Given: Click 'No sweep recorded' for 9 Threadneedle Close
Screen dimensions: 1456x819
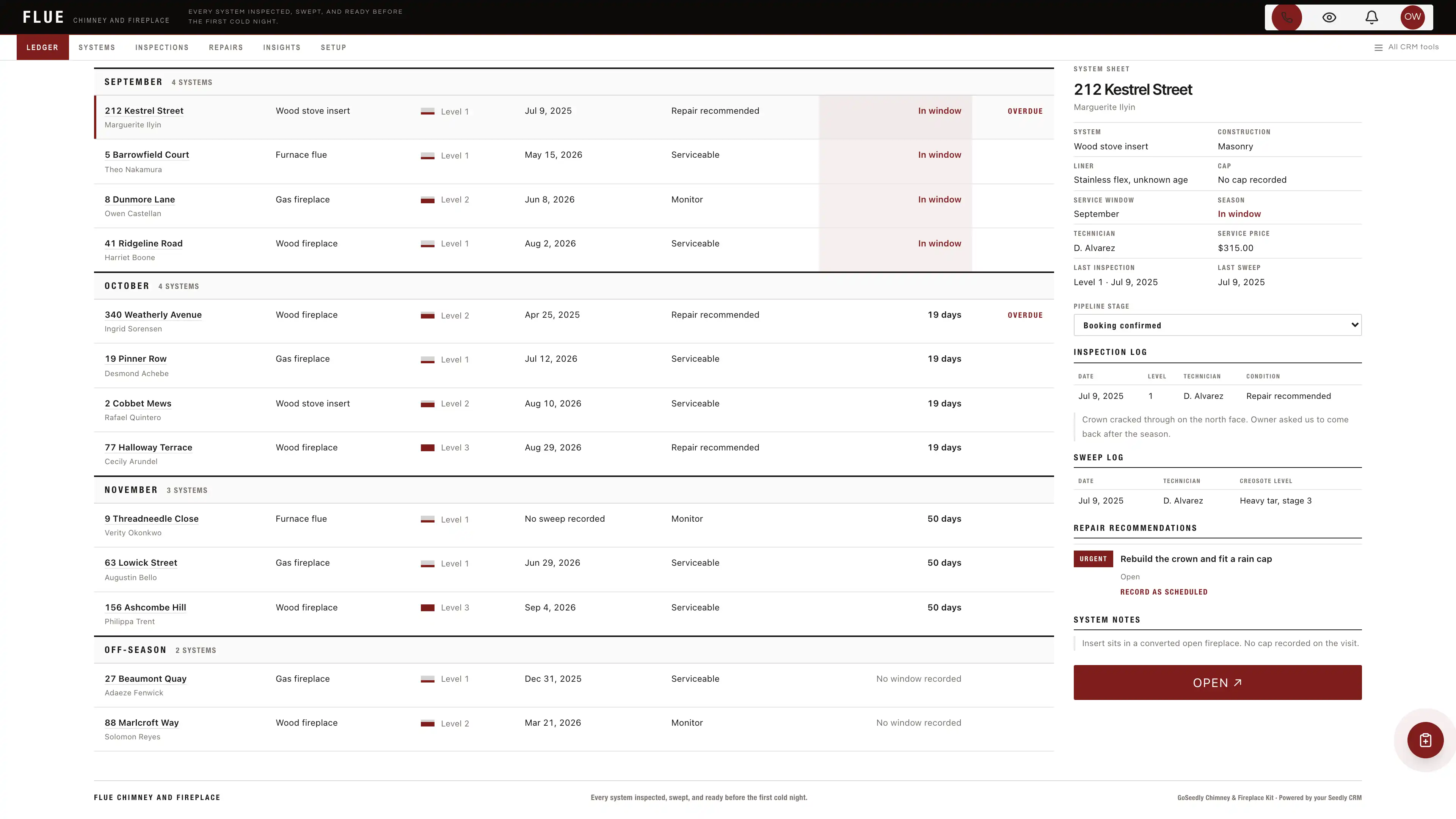Looking at the screenshot, I should 565,519.
